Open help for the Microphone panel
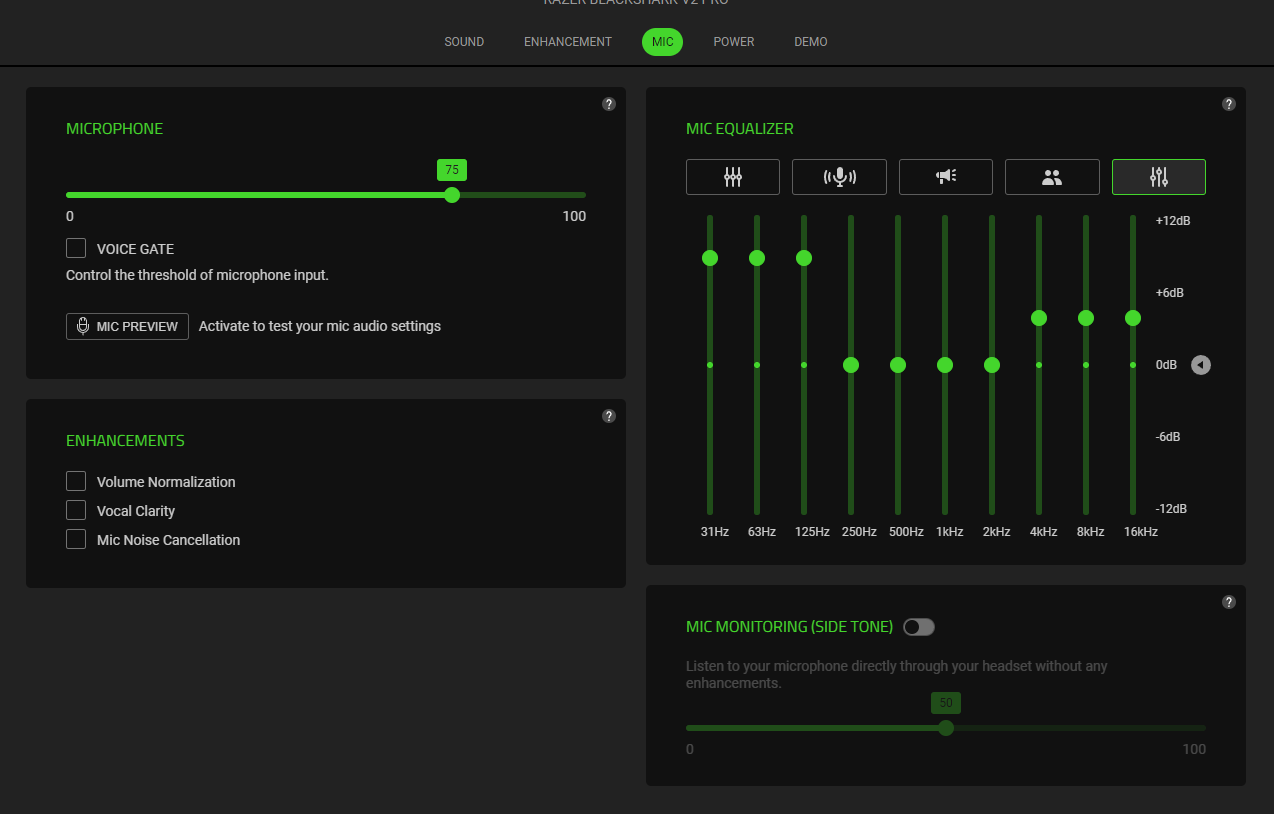The image size is (1274, 814). (x=609, y=104)
